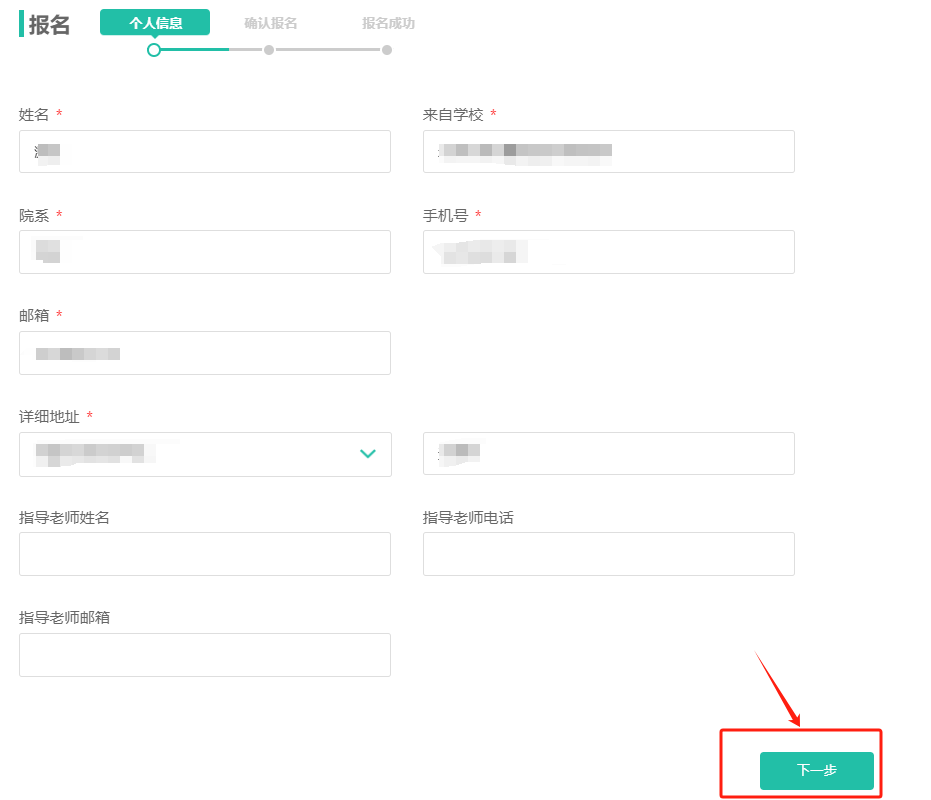Click the green progress line after step one
This screenshot has width=931, height=800.
195,49
